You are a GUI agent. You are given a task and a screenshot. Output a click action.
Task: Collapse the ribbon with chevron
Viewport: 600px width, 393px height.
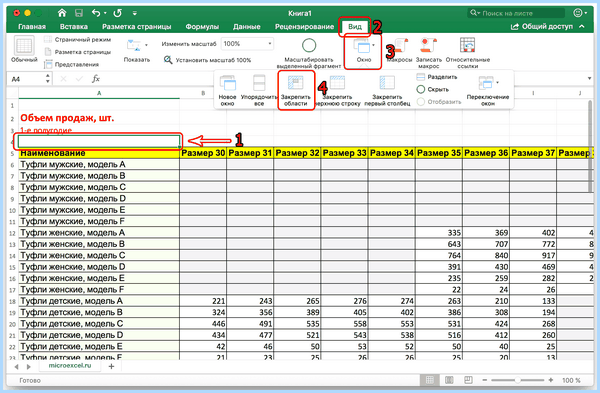582,26
